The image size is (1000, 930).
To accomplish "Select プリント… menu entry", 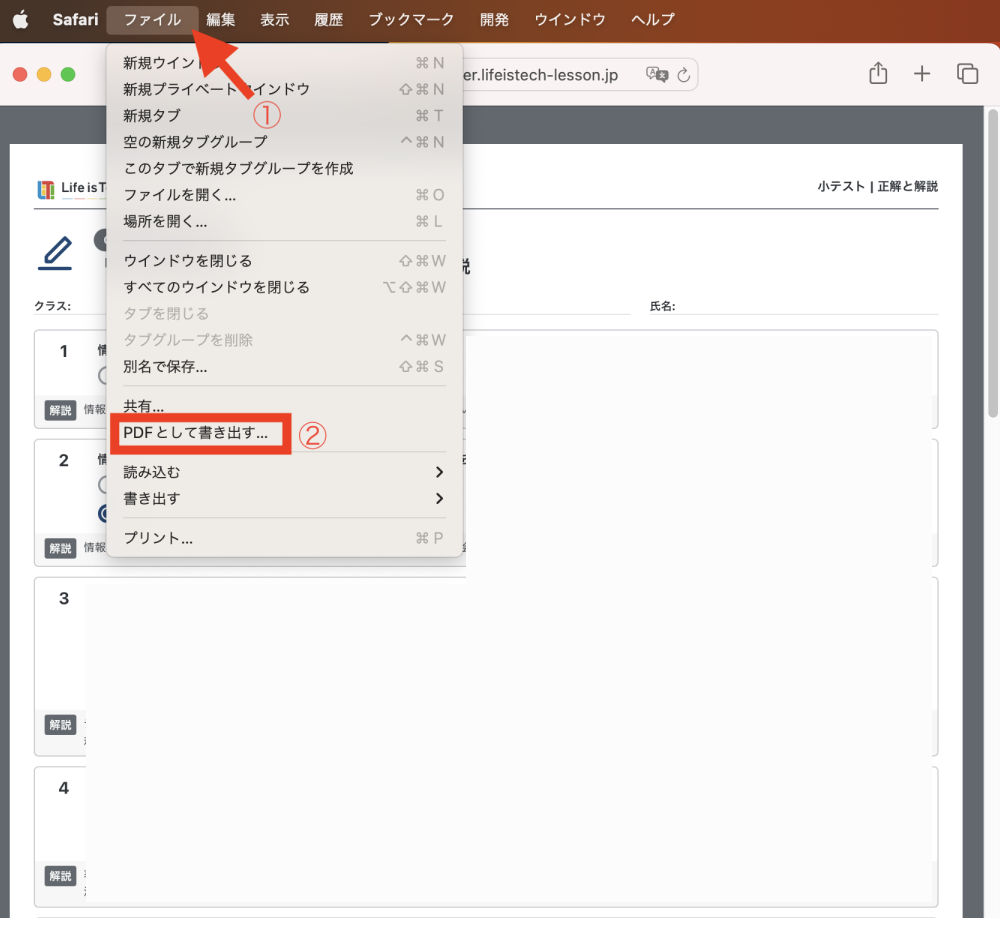I will point(158,538).
